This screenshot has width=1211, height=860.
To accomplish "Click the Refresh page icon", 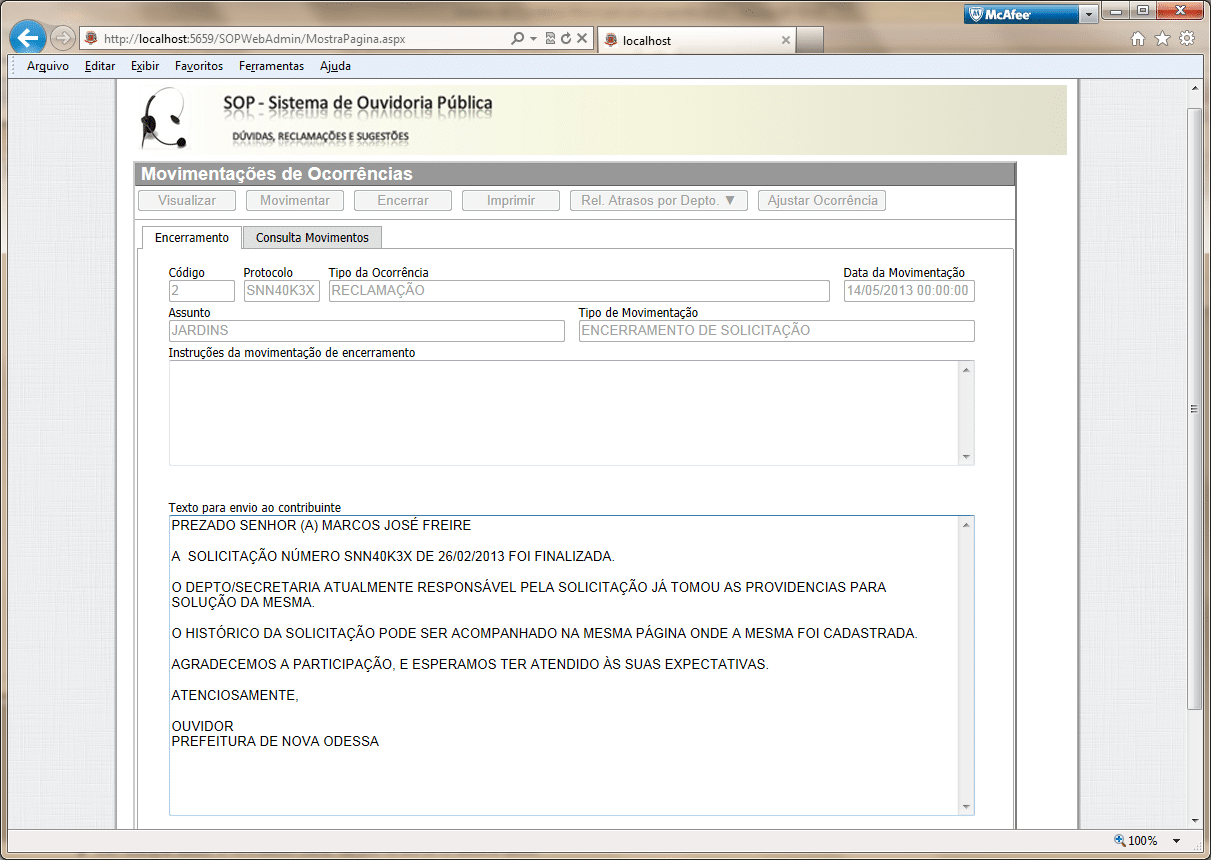I will tap(566, 39).
